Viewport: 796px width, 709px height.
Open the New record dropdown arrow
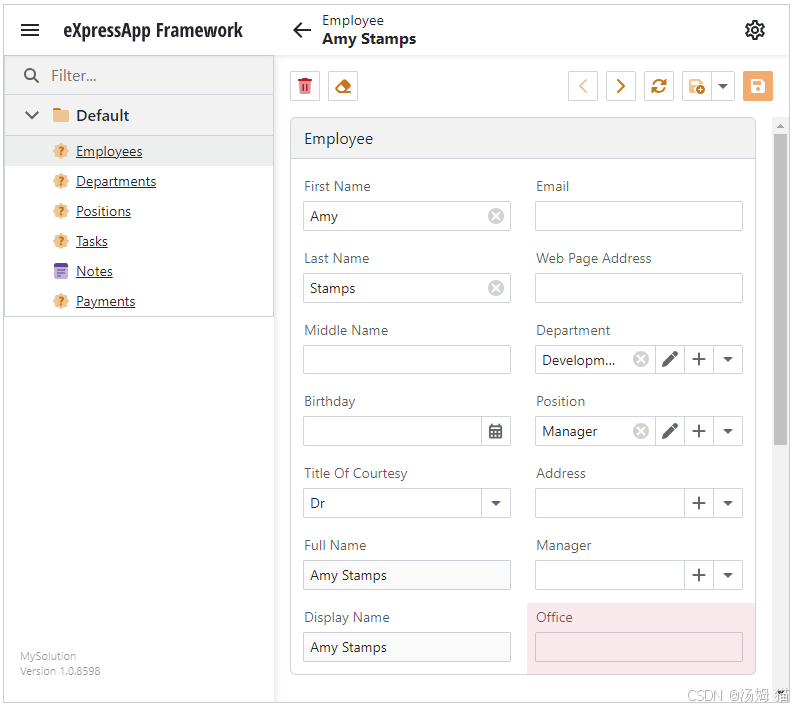click(723, 86)
